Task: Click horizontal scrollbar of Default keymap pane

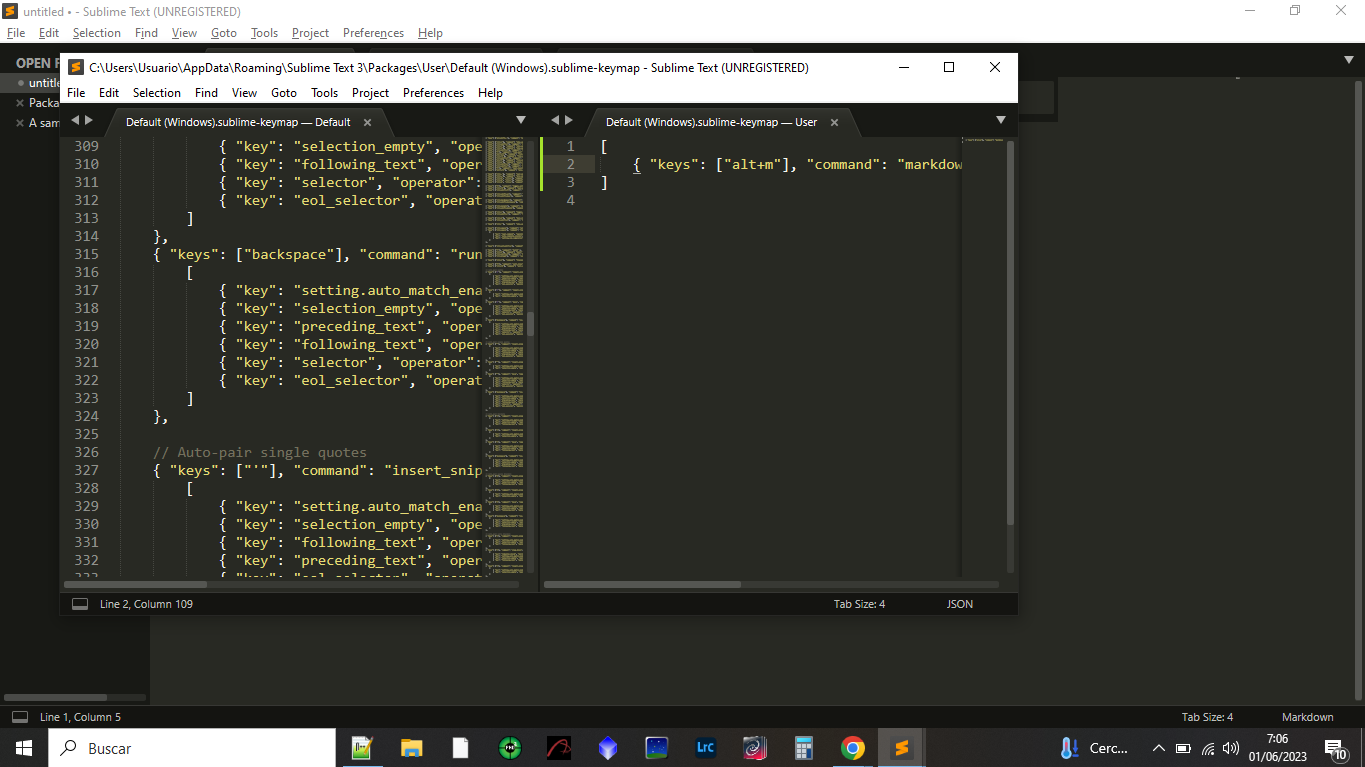Action: (x=135, y=584)
